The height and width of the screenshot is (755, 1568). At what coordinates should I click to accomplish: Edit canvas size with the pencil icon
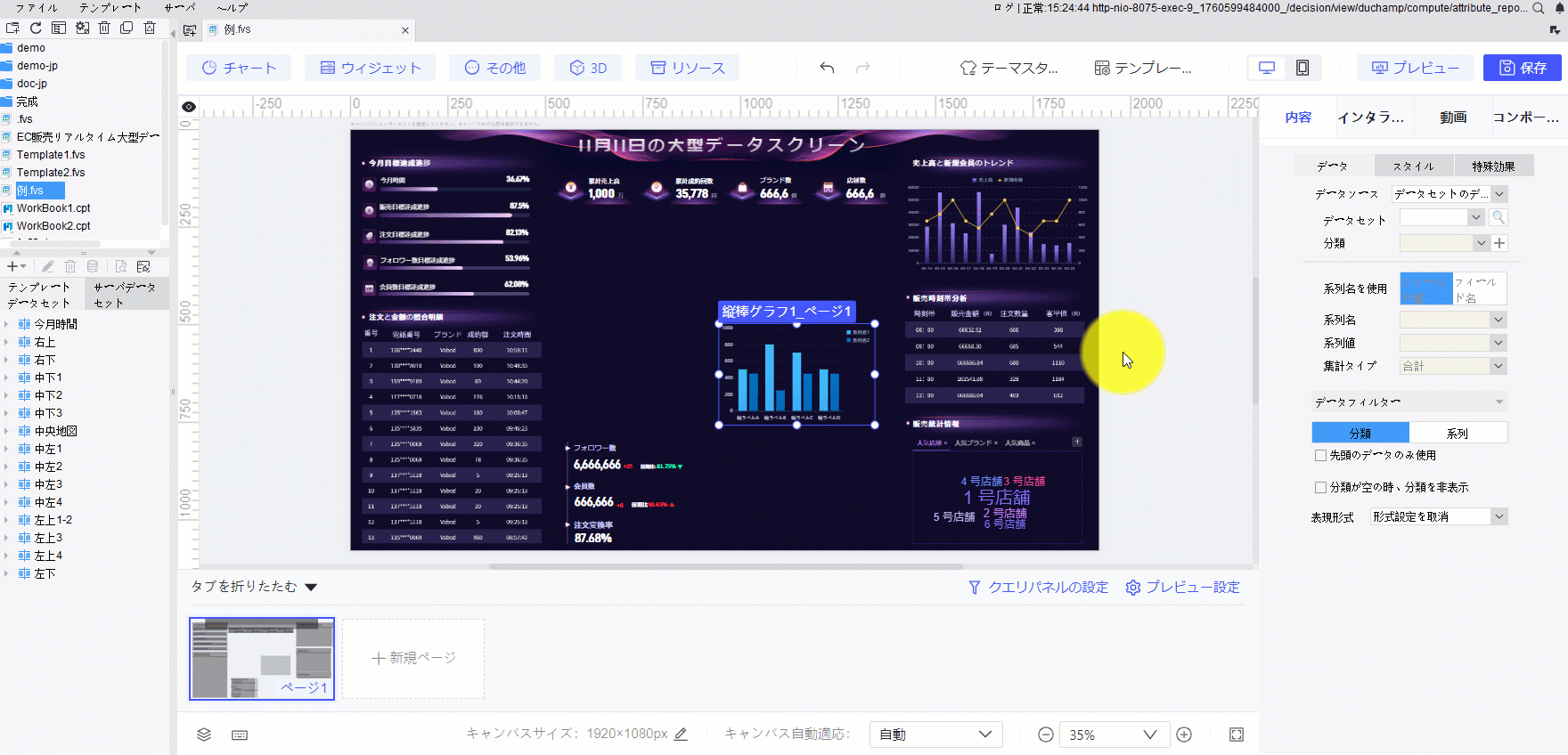click(681, 735)
